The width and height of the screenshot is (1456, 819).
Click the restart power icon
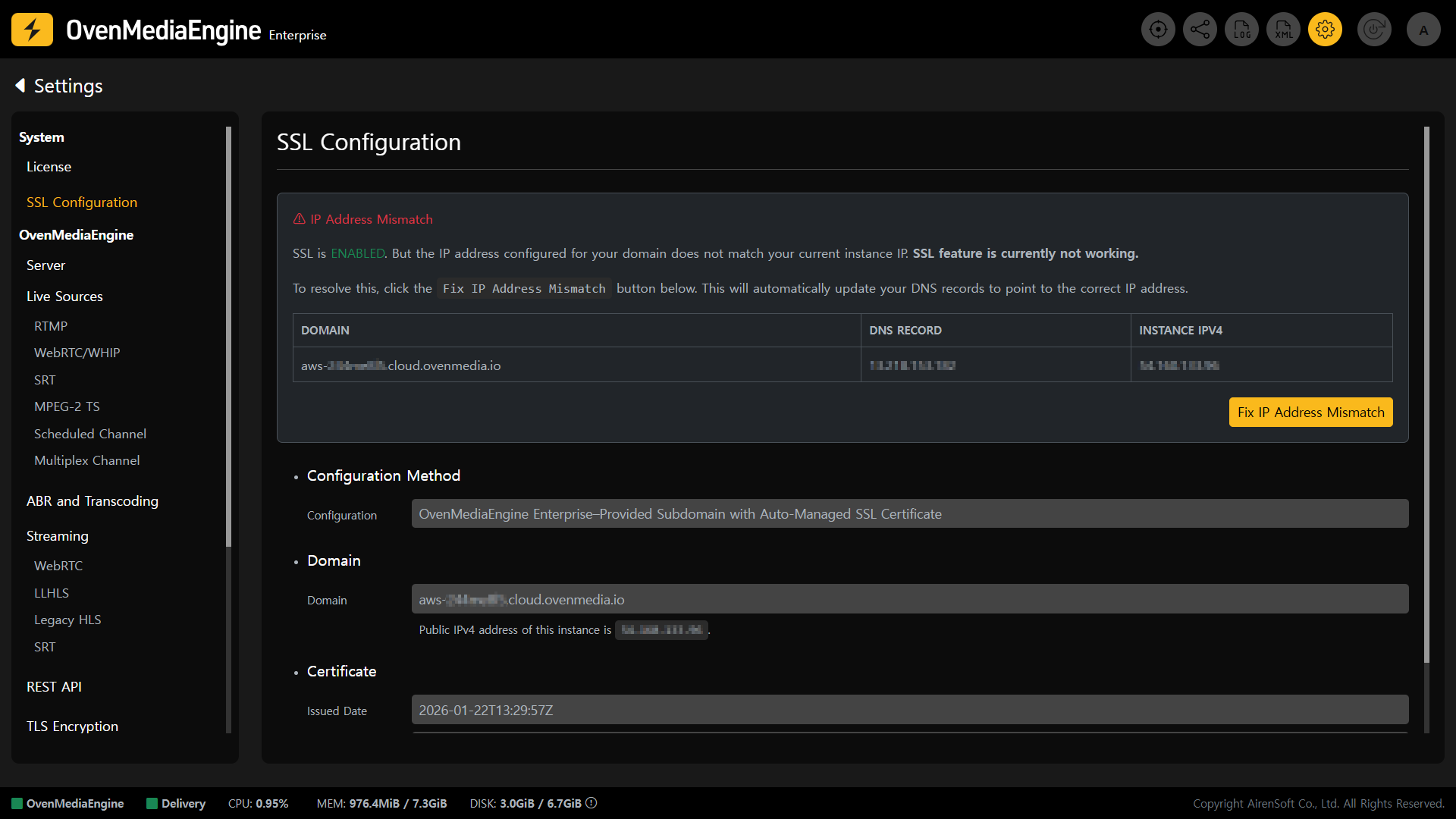[1374, 30]
